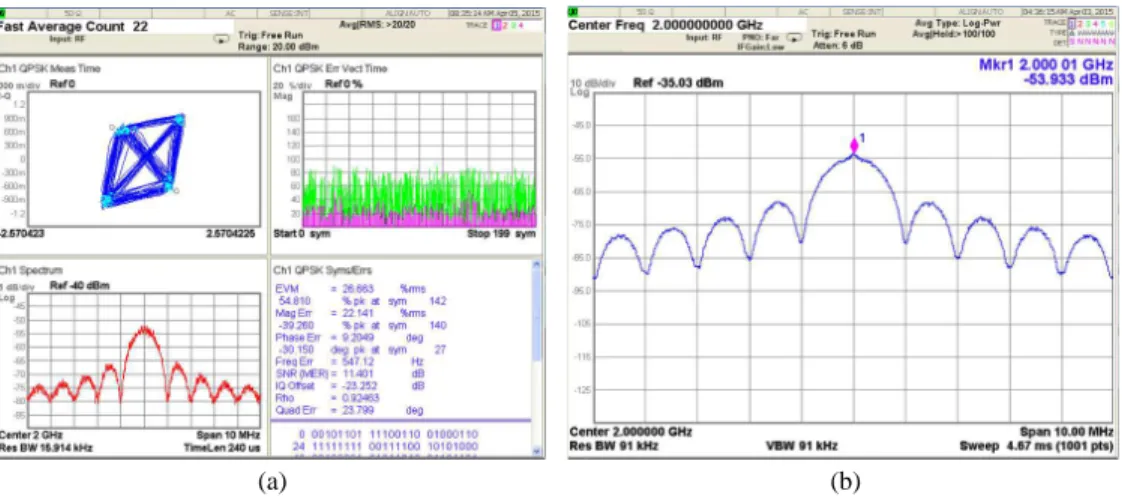Click the Syms/Errs scrollbar down arrow
The image size is (1122, 497).
tap(537, 451)
